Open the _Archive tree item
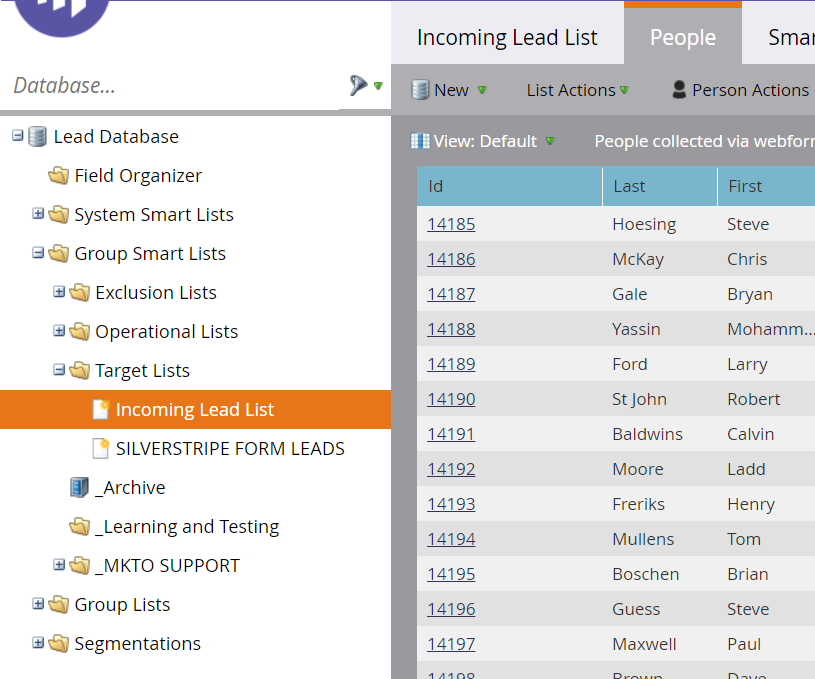 [x=130, y=488]
